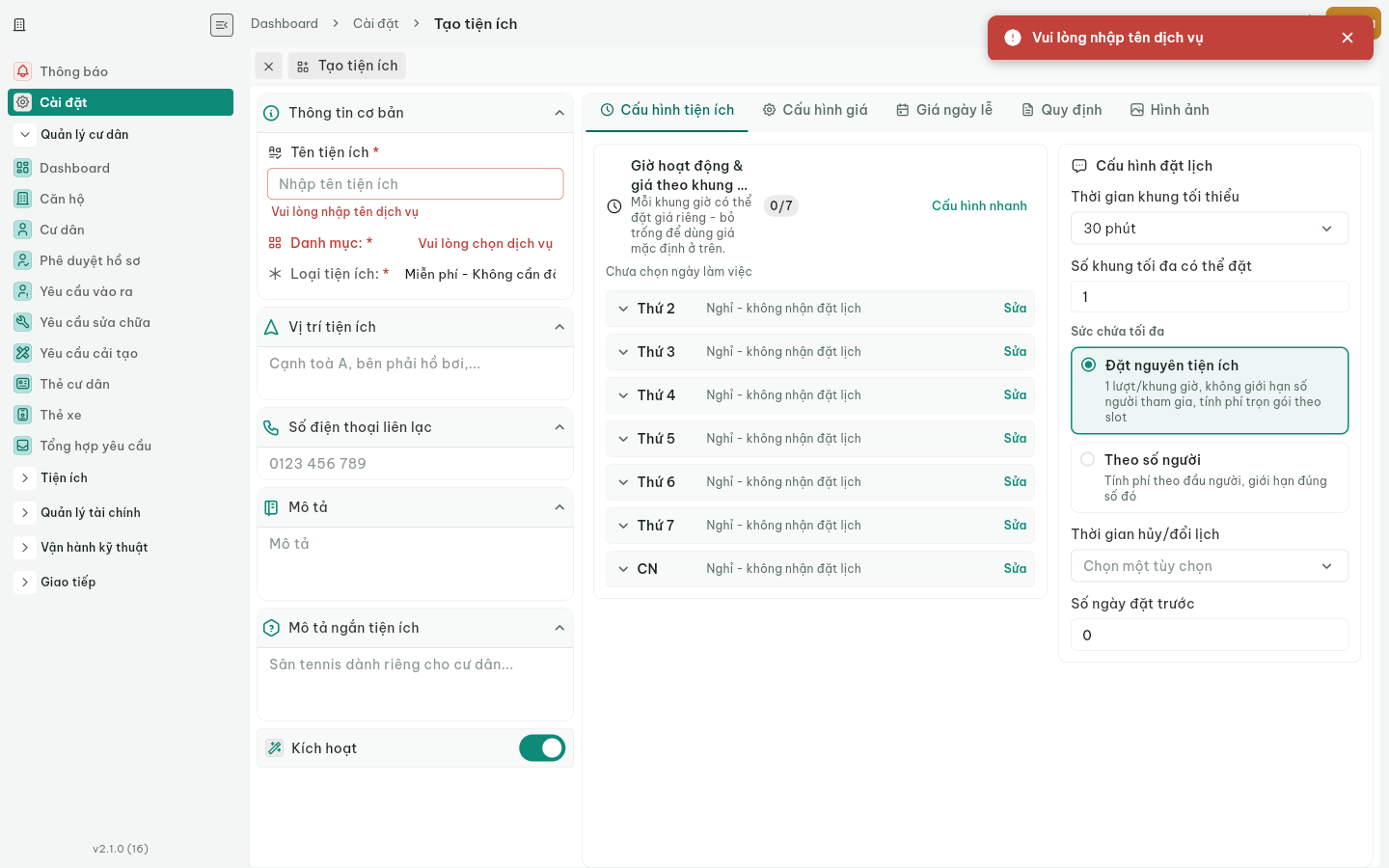Collapse the Thông tin cơ bản section

pyautogui.click(x=559, y=113)
